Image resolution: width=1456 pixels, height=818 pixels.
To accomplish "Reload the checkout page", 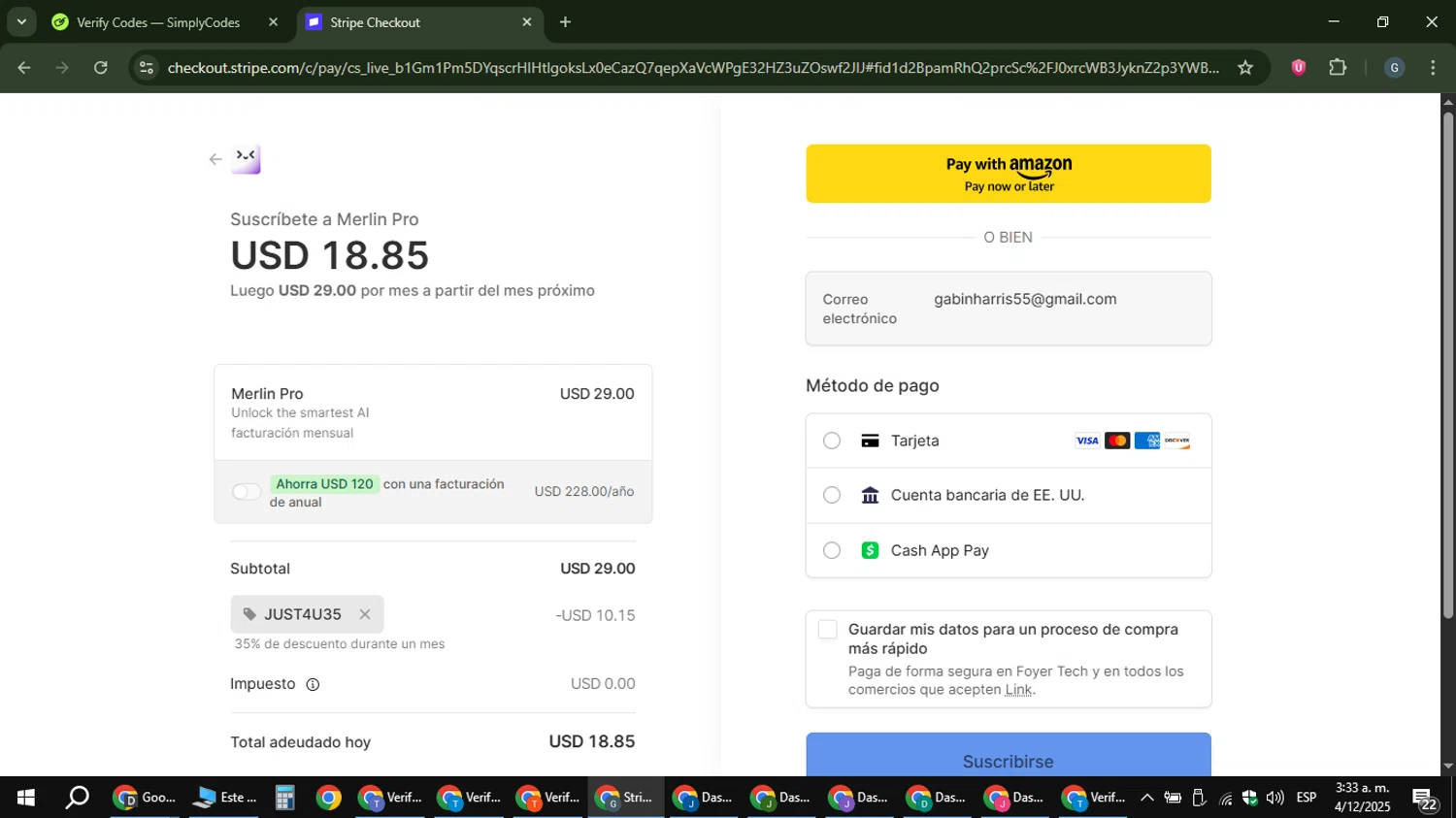I will point(100,68).
